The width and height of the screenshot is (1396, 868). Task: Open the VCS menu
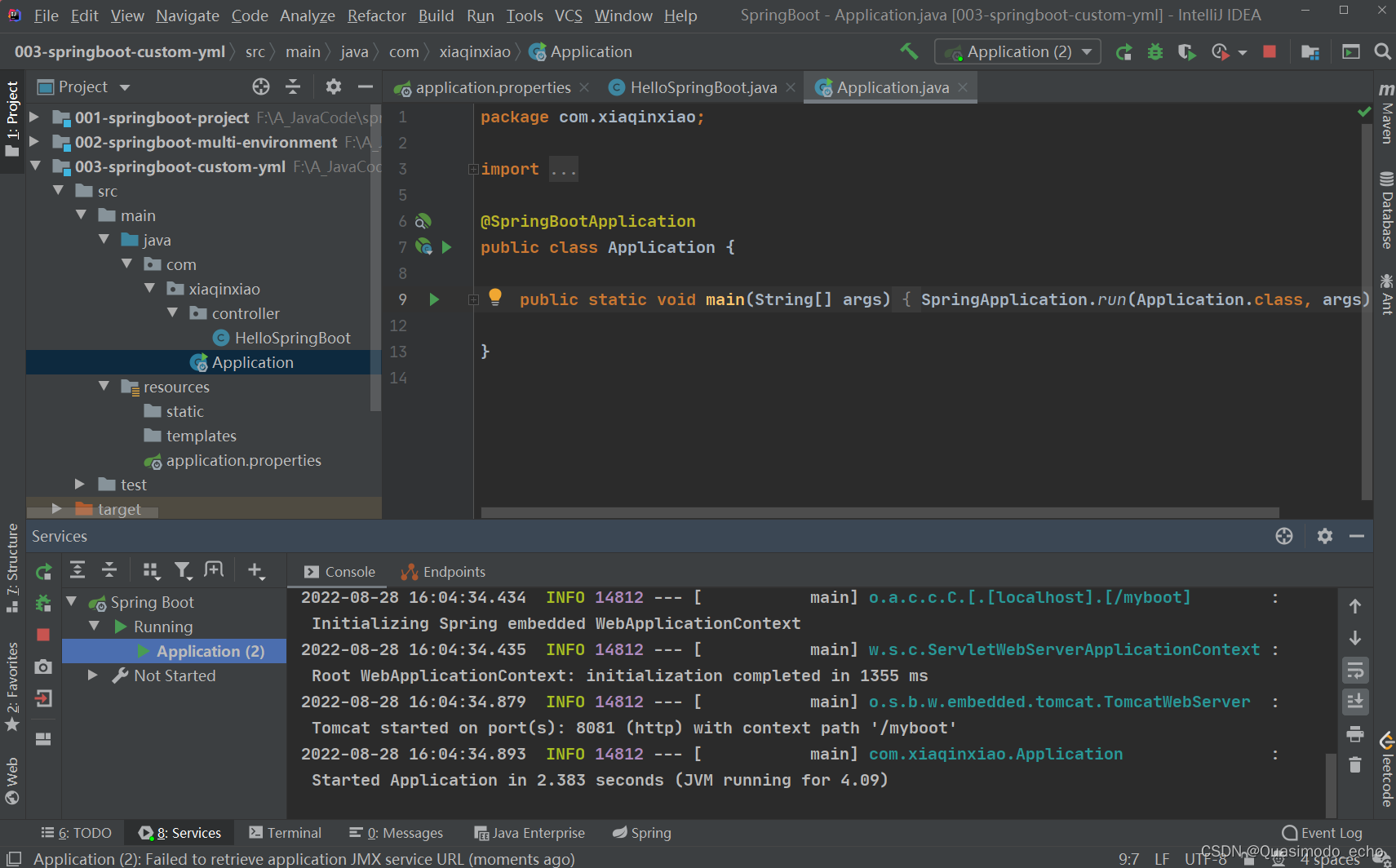coord(568,15)
